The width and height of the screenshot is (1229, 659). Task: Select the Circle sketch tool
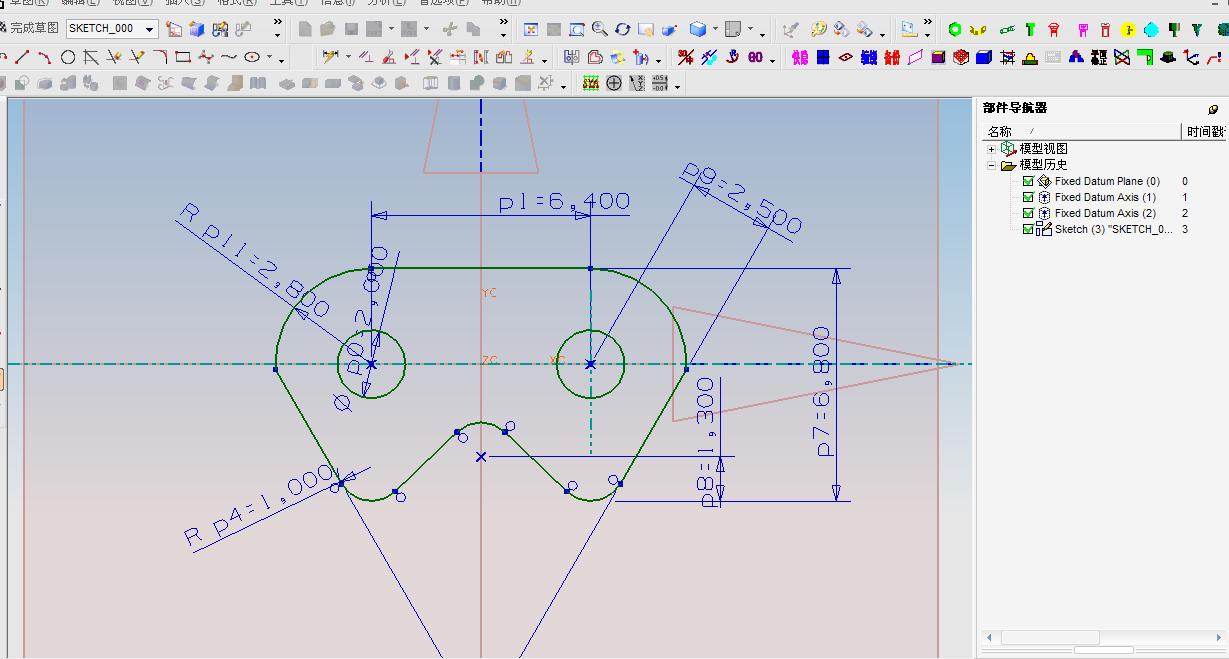pyautogui.click(x=68, y=57)
